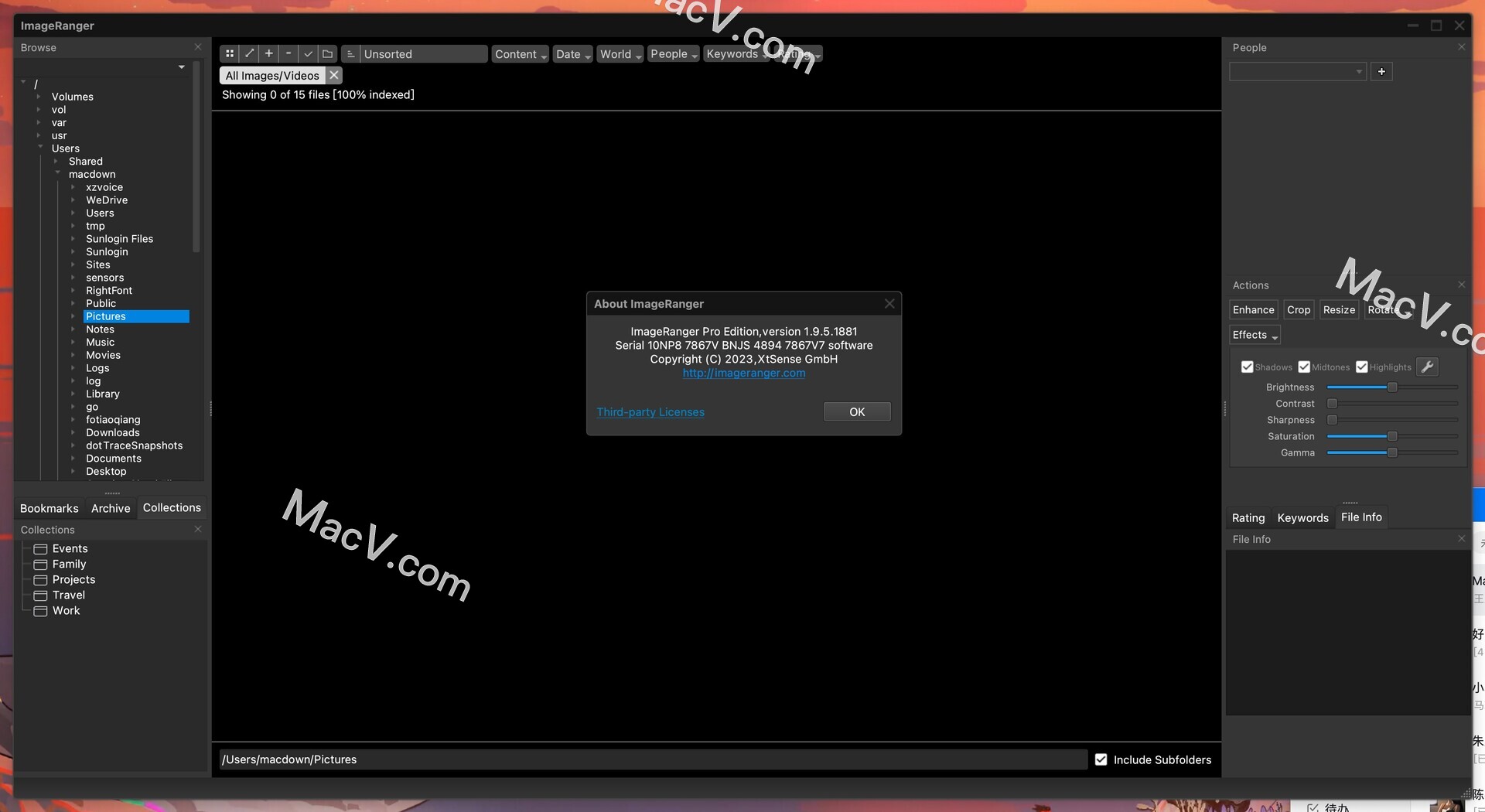Click the checkmark select icon in toolbar
1485x812 pixels.
tap(308, 54)
